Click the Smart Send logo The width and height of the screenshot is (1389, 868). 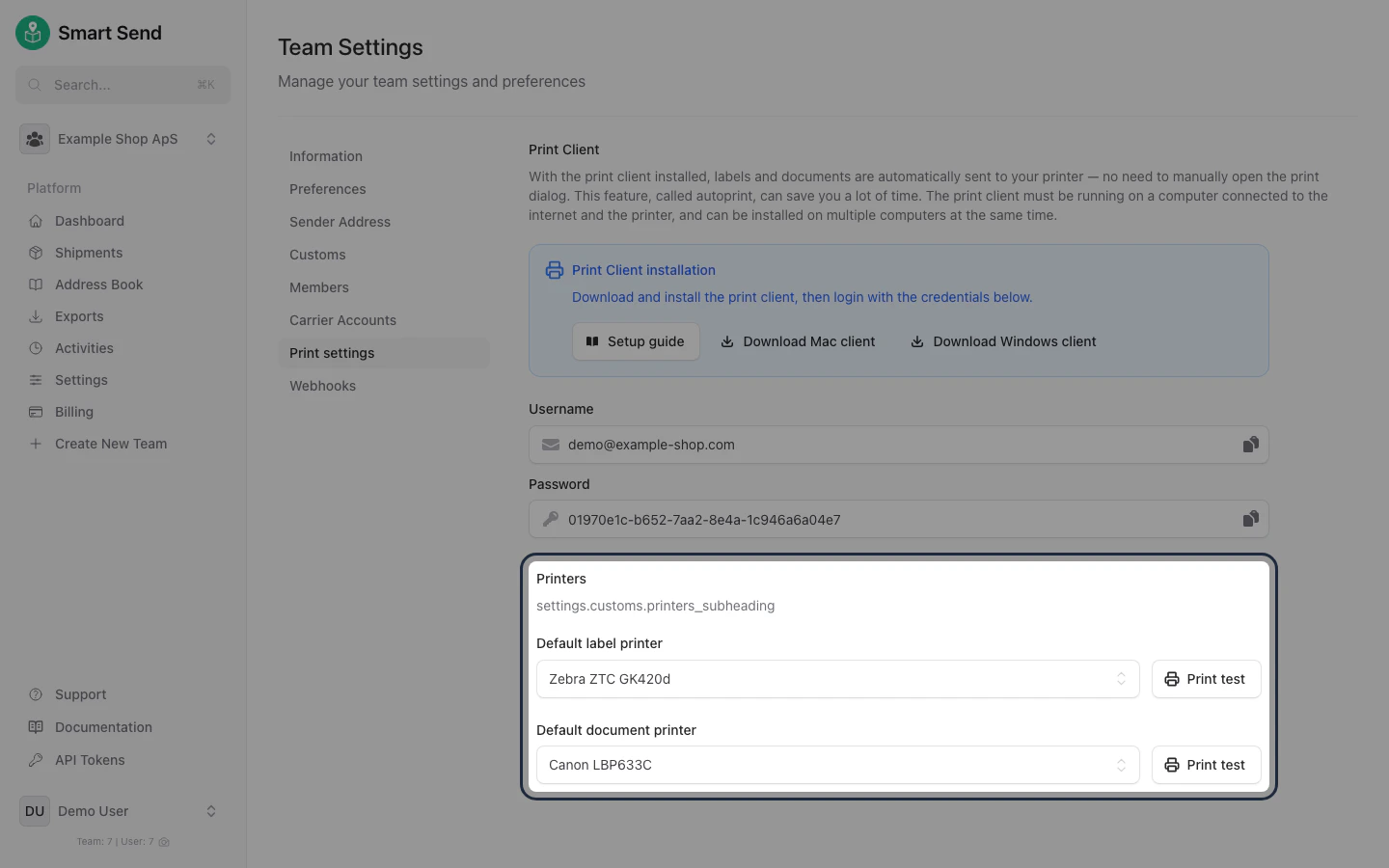click(88, 32)
